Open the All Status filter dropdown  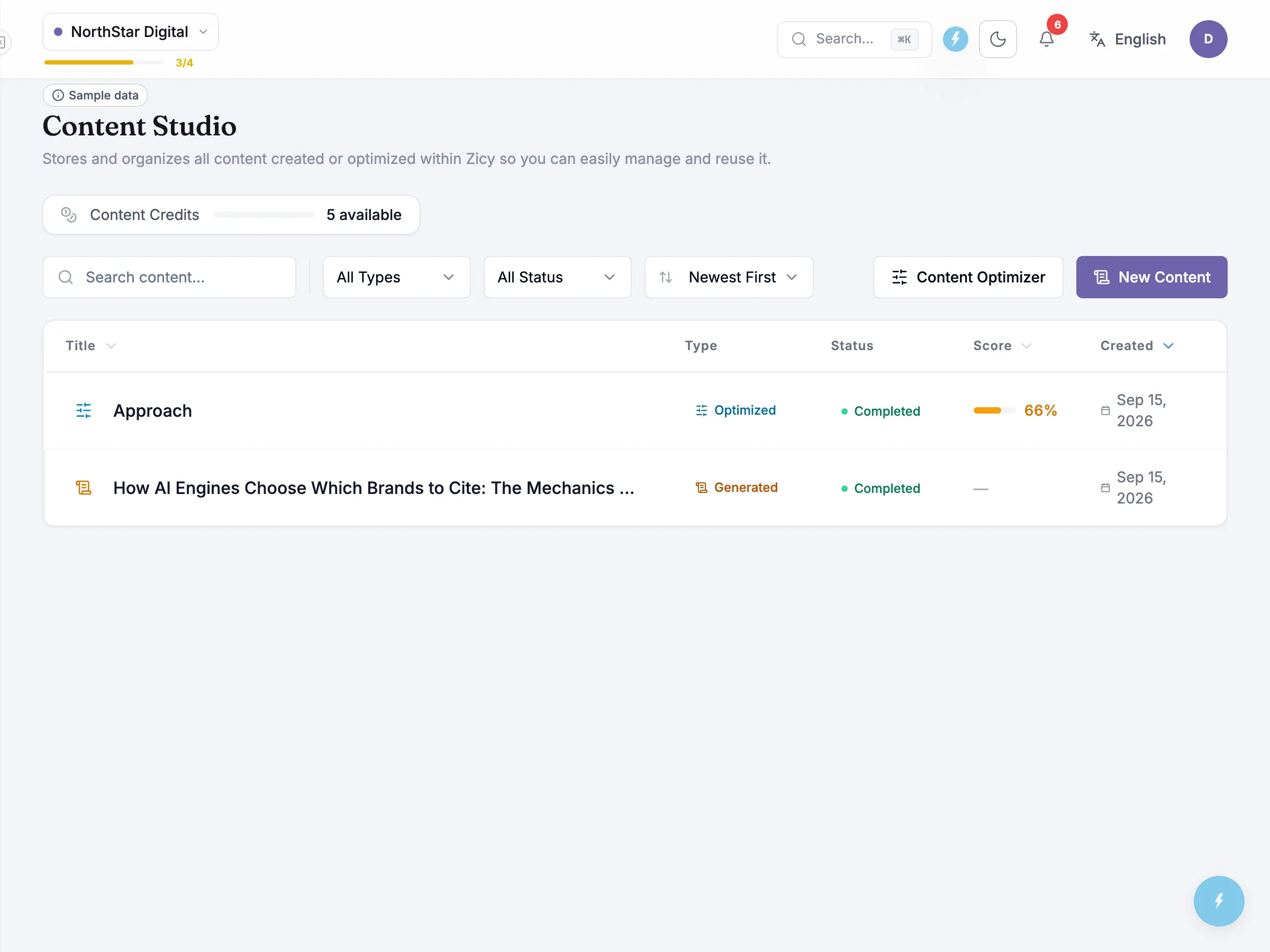click(558, 277)
